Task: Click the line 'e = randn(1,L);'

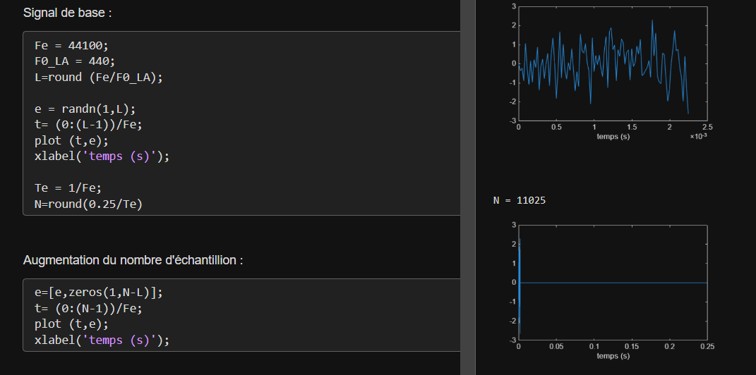Action: [85, 109]
